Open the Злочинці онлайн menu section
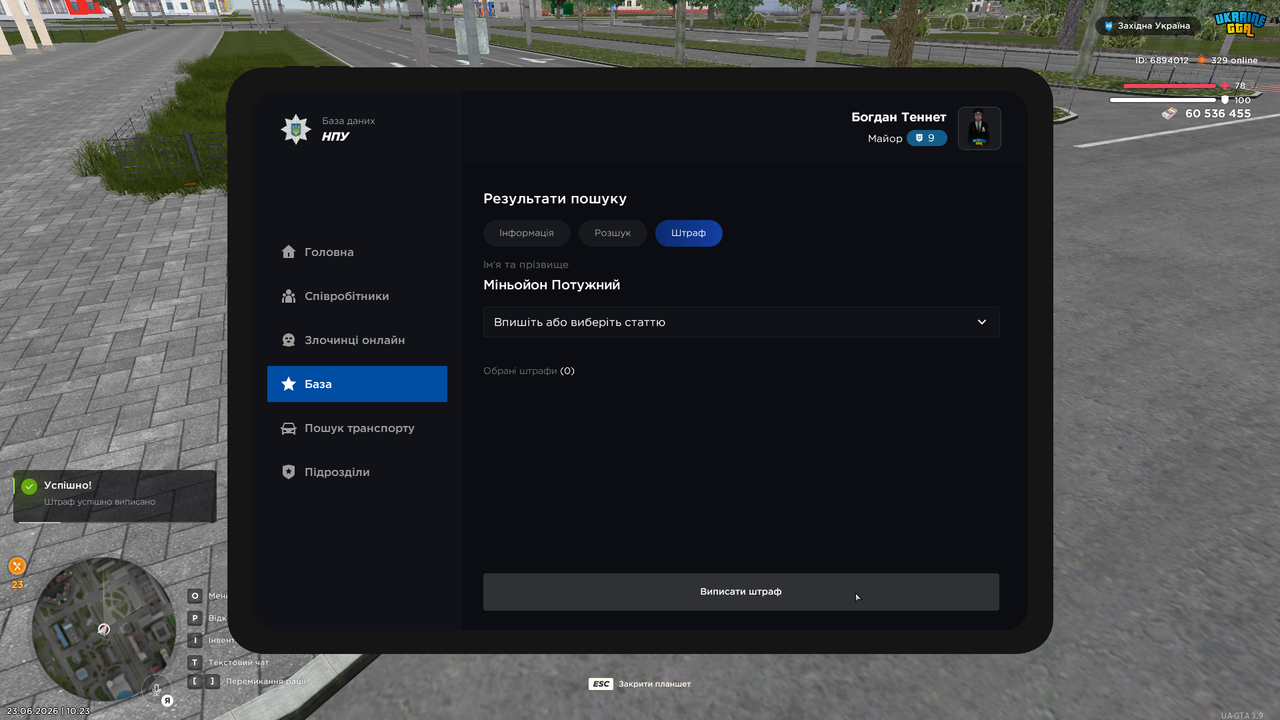 point(357,340)
